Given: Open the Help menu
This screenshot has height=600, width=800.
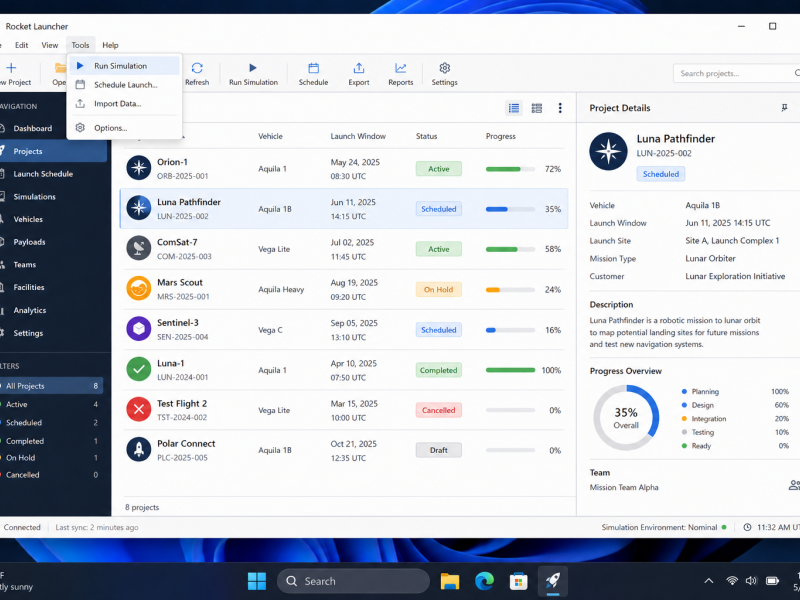Looking at the screenshot, I should 110,45.
